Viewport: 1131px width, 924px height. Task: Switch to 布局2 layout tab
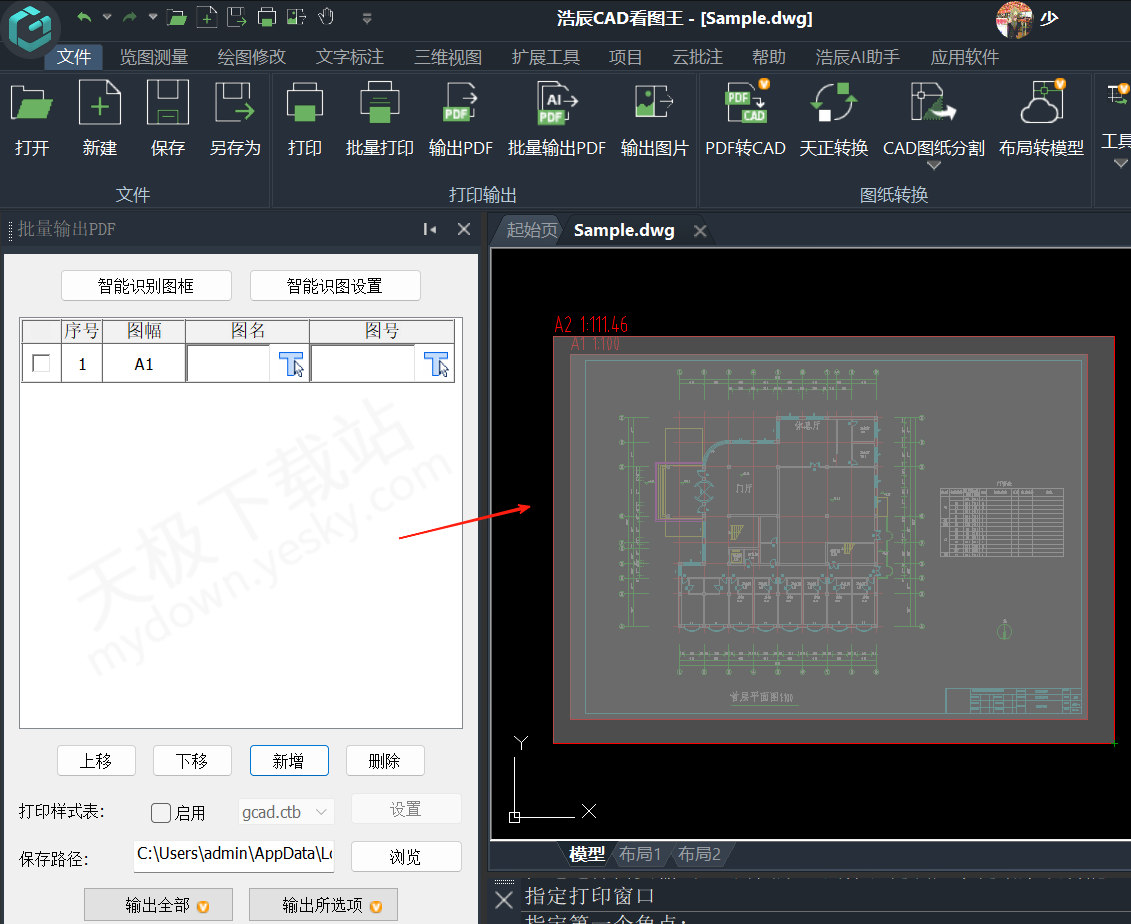(x=699, y=854)
